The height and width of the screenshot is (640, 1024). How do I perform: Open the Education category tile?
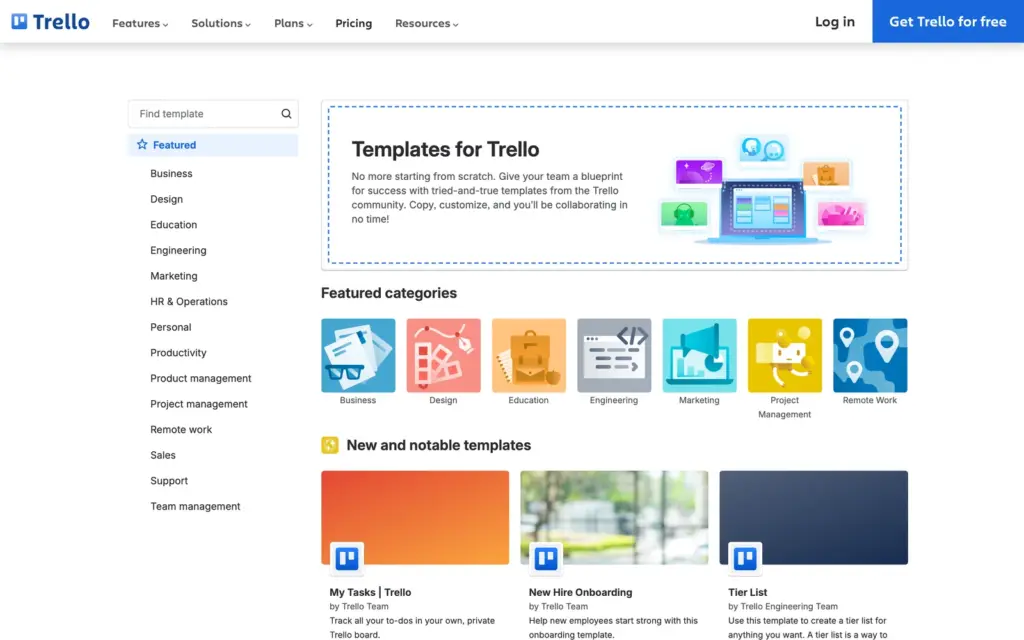click(529, 355)
